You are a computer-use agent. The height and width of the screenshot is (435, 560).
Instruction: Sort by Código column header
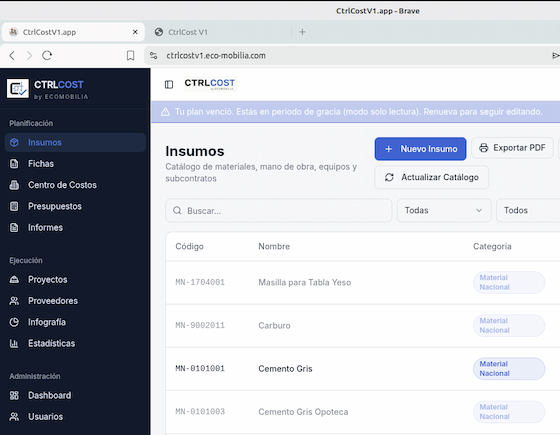(190, 246)
